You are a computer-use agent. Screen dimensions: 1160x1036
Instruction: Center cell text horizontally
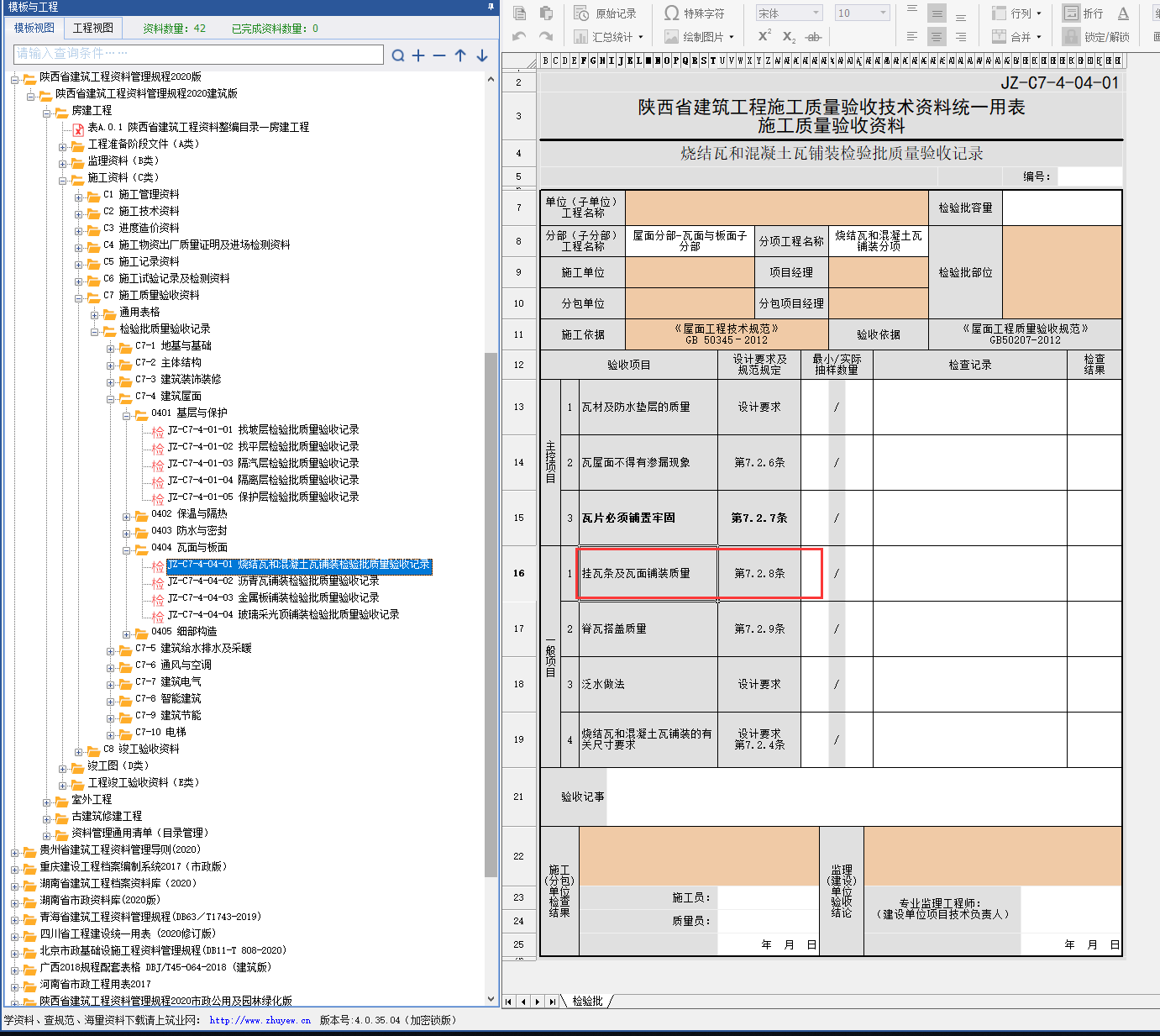tap(937, 37)
